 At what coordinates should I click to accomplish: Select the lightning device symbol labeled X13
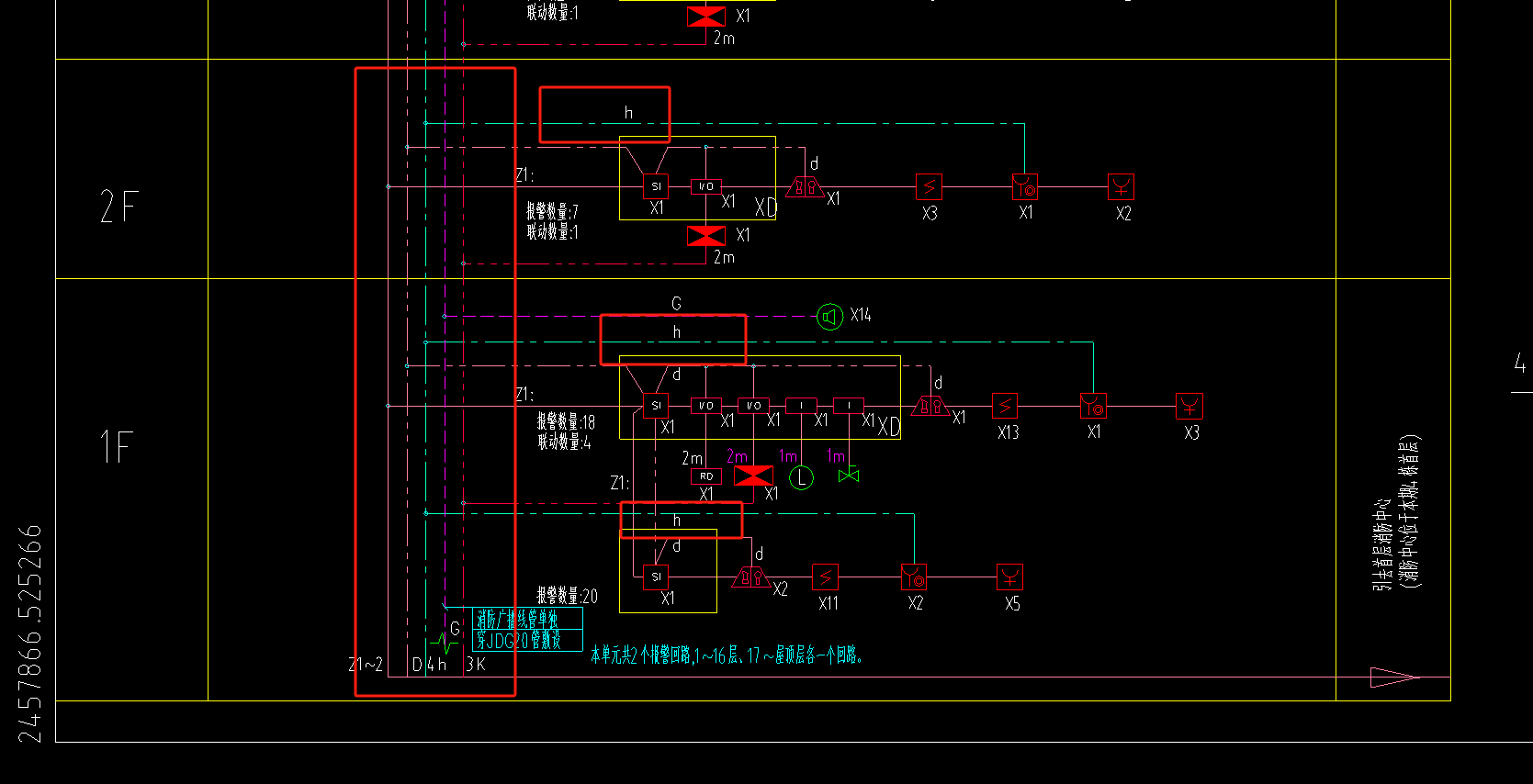click(1005, 406)
